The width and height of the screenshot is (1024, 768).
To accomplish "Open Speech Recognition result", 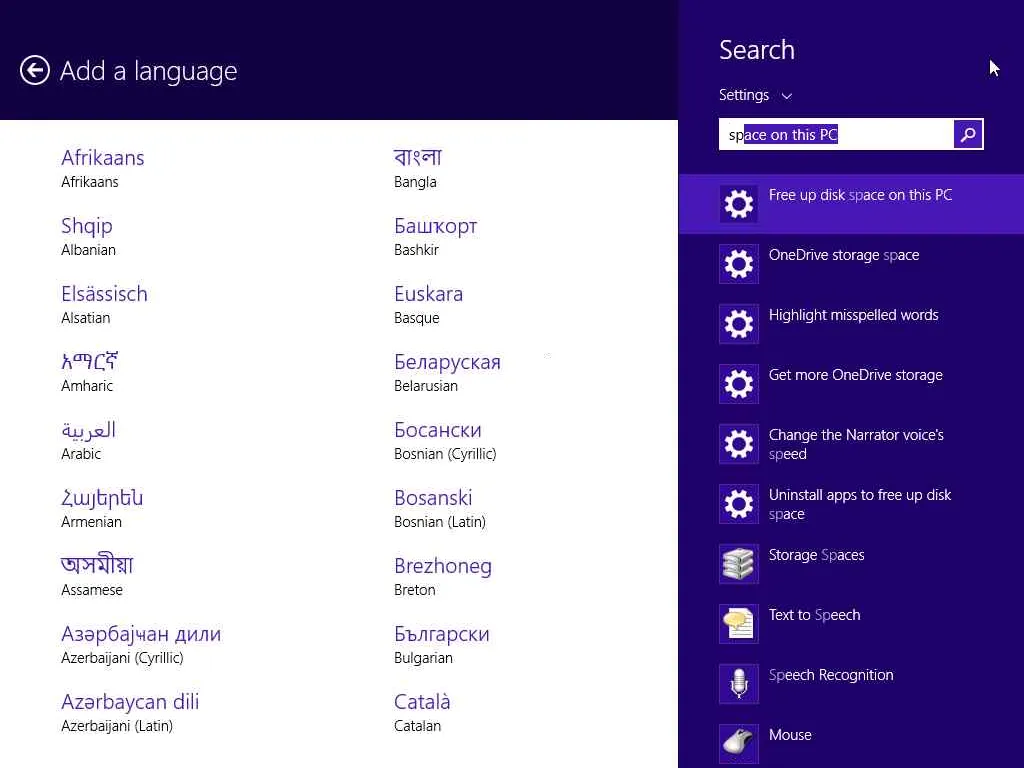I will (852, 685).
